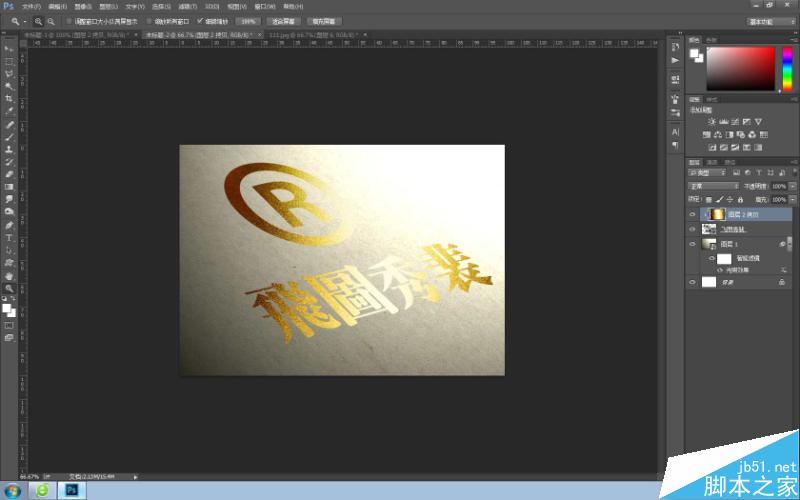Select the History Brush tool

[x=9, y=162]
